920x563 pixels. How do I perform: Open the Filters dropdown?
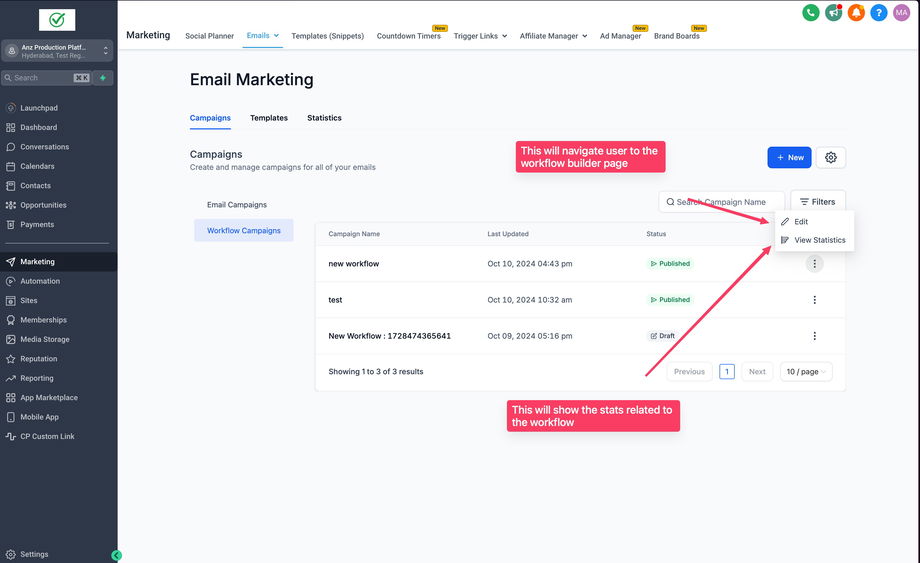click(818, 202)
